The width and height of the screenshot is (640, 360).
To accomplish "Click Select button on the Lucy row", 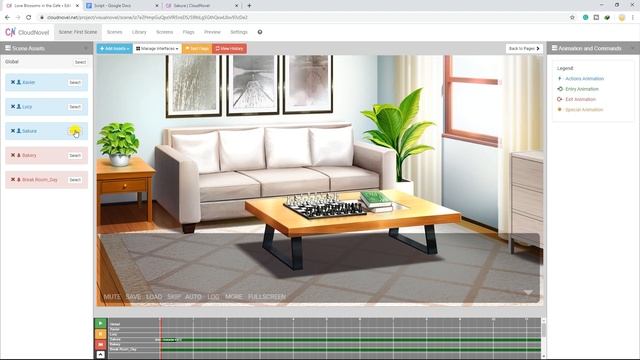I will (x=75, y=107).
